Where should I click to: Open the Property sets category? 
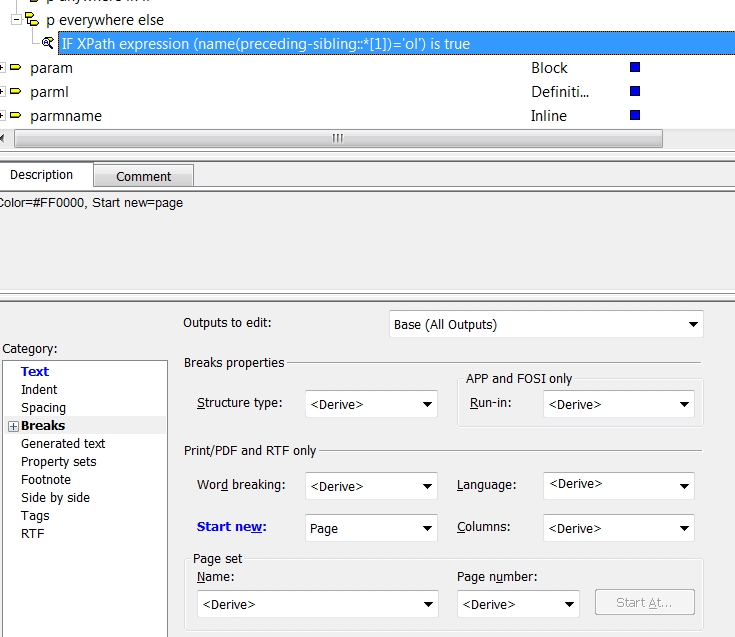[59, 462]
